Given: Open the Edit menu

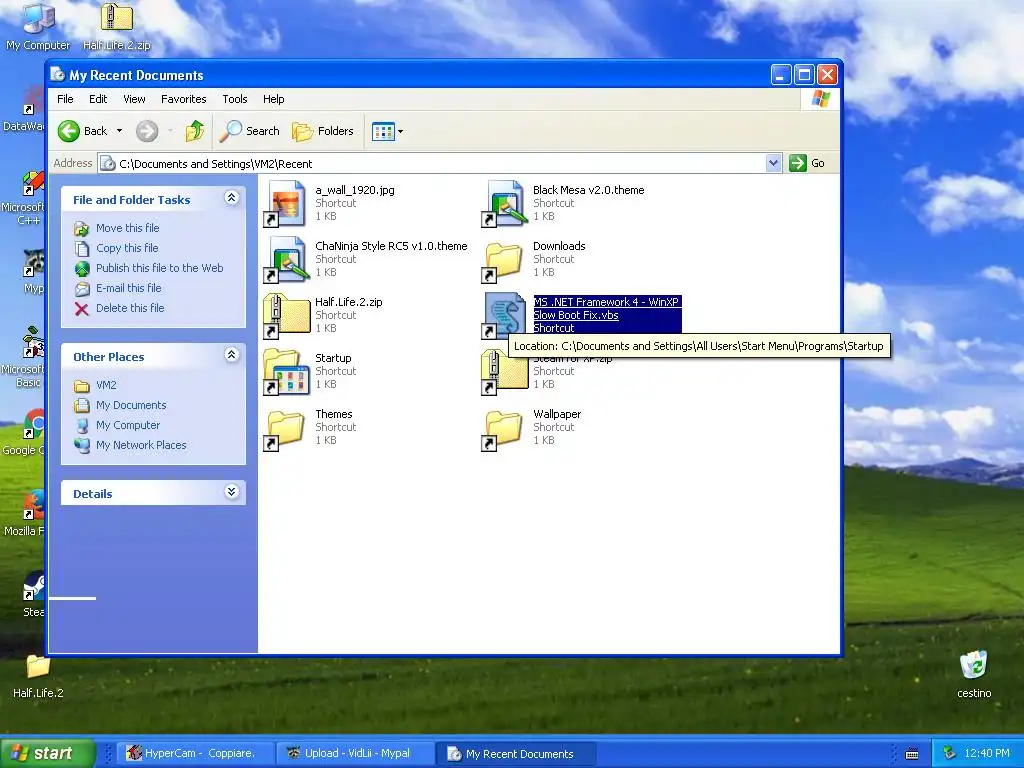Looking at the screenshot, I should pos(98,99).
